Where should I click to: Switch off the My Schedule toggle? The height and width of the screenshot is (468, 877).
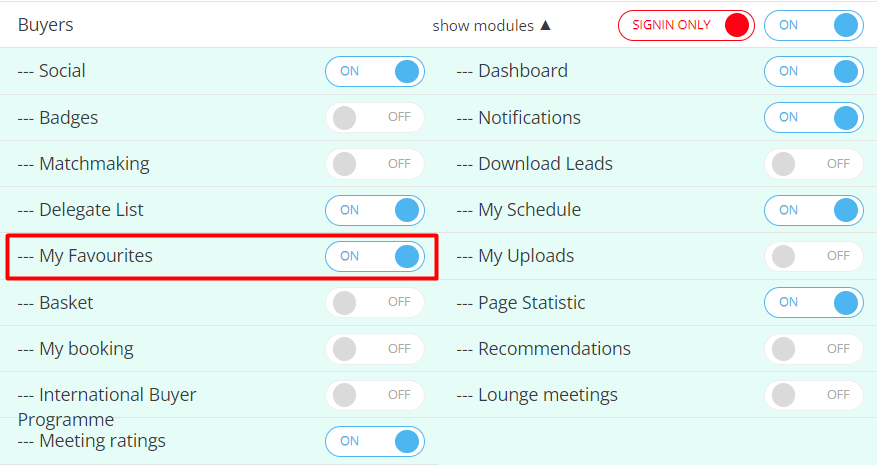click(813, 210)
